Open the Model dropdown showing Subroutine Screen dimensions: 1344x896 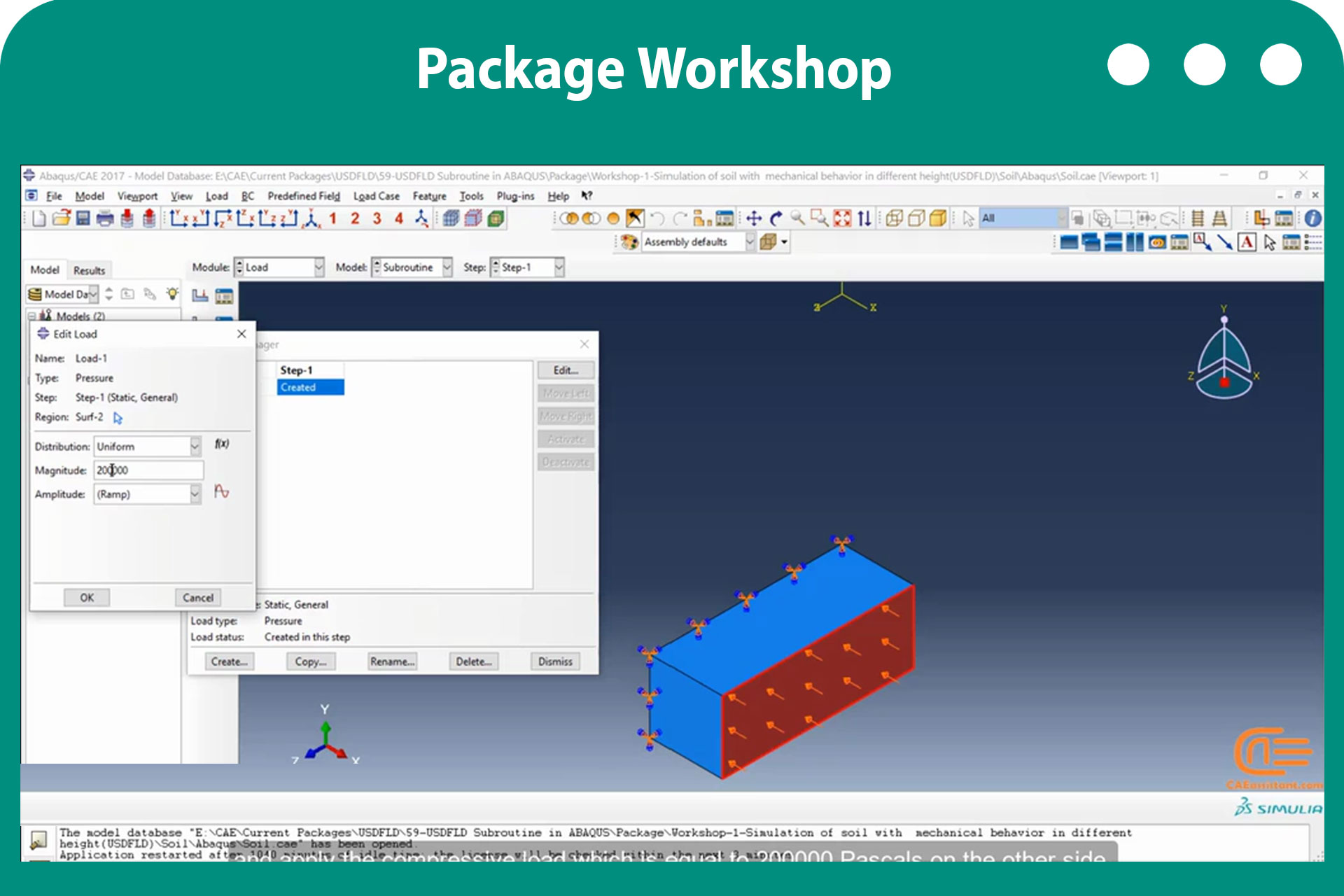(x=412, y=267)
